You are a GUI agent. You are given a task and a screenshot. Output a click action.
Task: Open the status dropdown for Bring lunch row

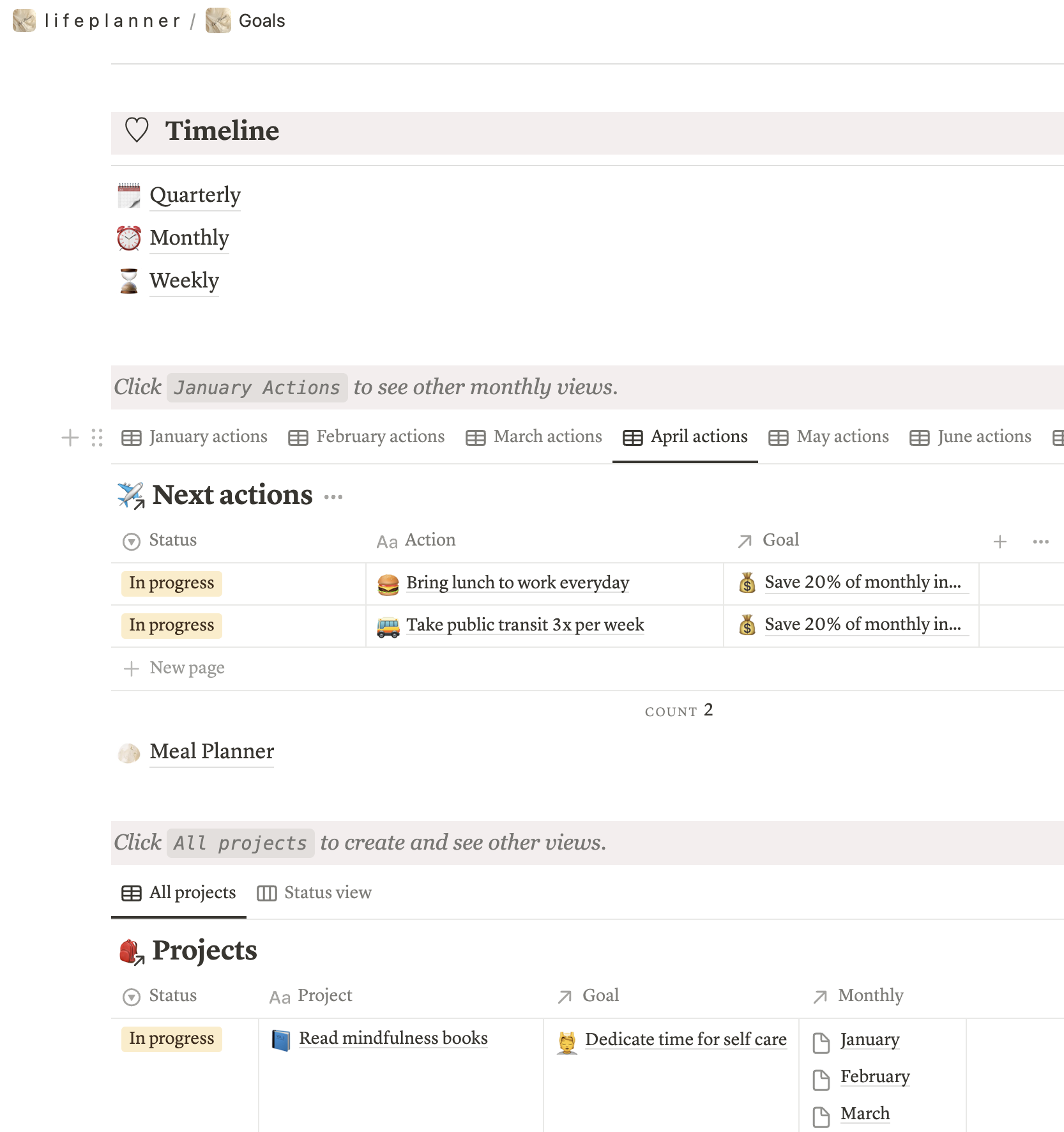pyautogui.click(x=172, y=583)
